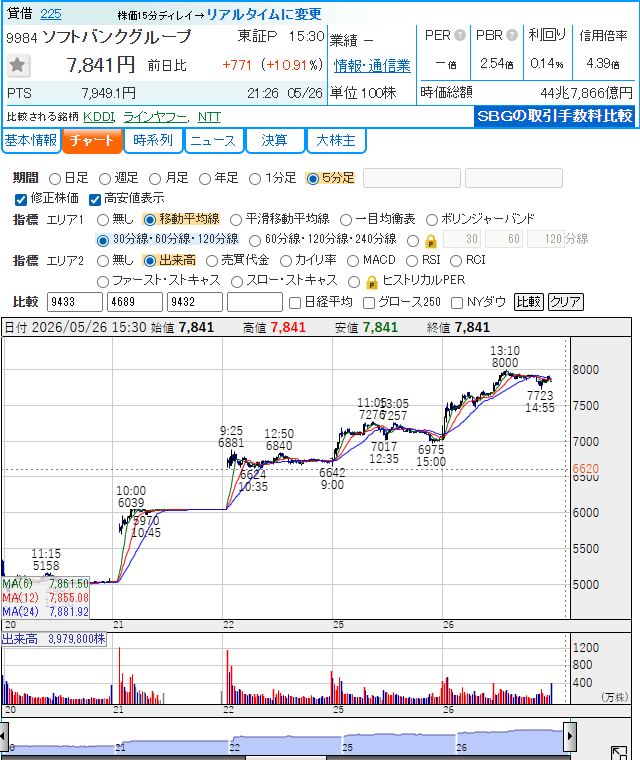Open the リアルタイムに変更 link
This screenshot has height=760, width=640.
(264, 15)
